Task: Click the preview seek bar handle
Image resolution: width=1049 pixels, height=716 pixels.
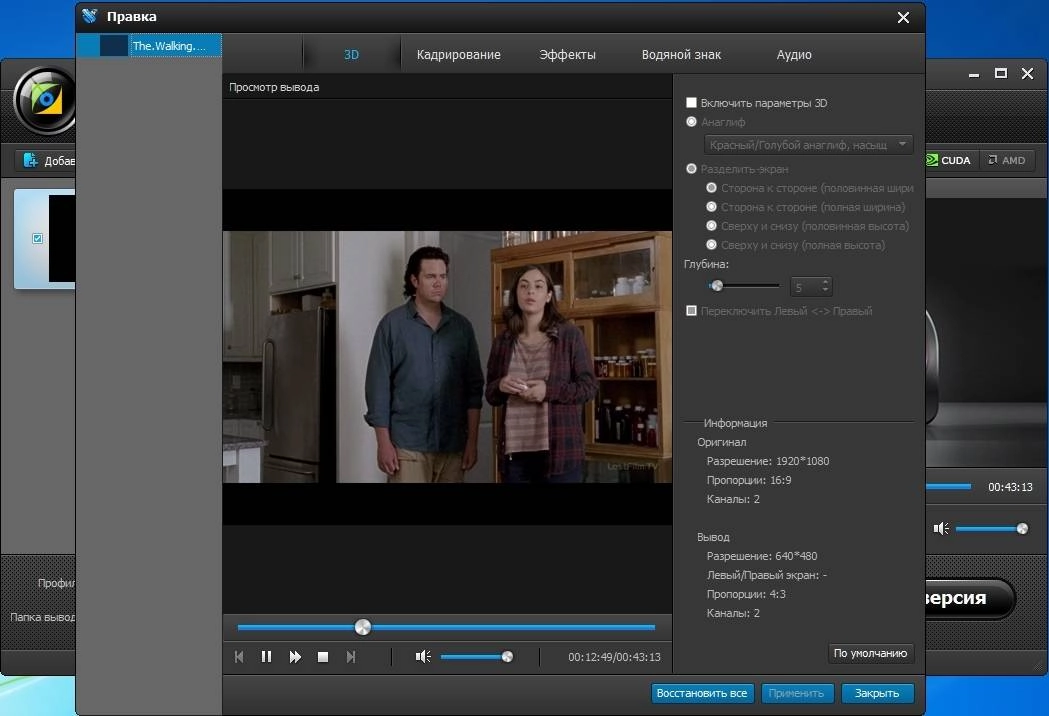Action: [x=363, y=627]
